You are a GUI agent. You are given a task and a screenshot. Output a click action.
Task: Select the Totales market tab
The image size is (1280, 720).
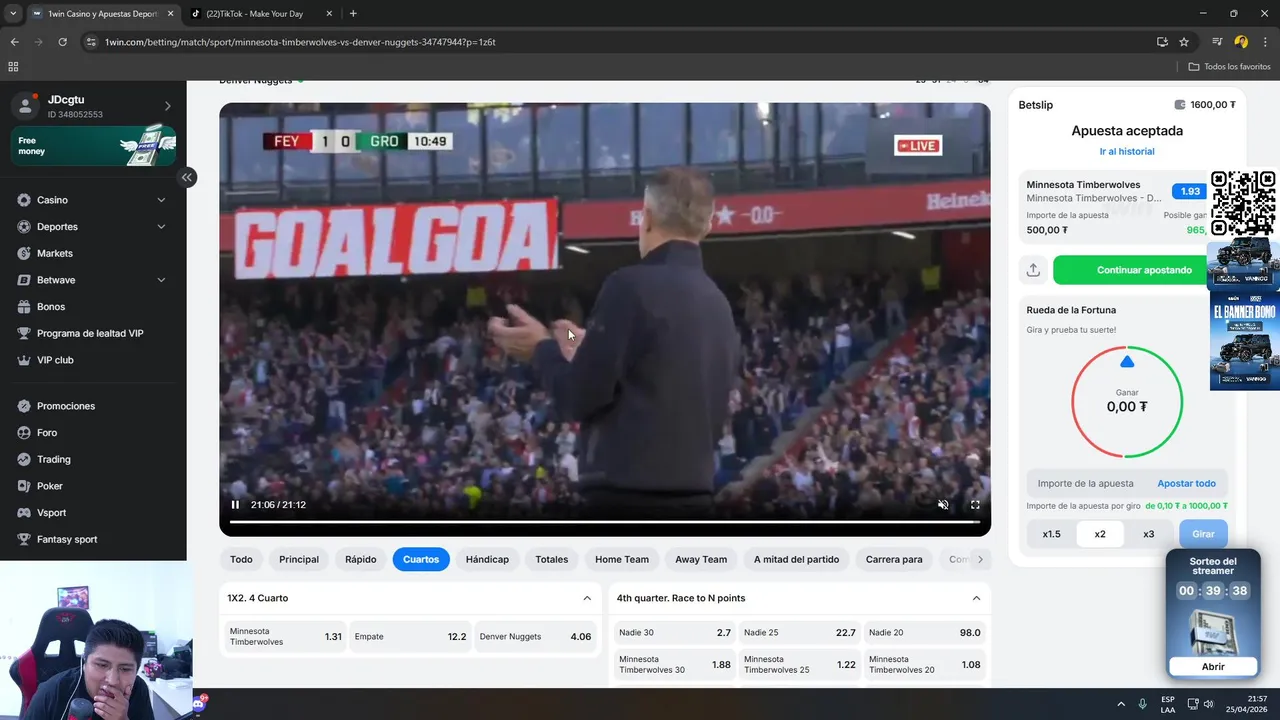point(551,560)
